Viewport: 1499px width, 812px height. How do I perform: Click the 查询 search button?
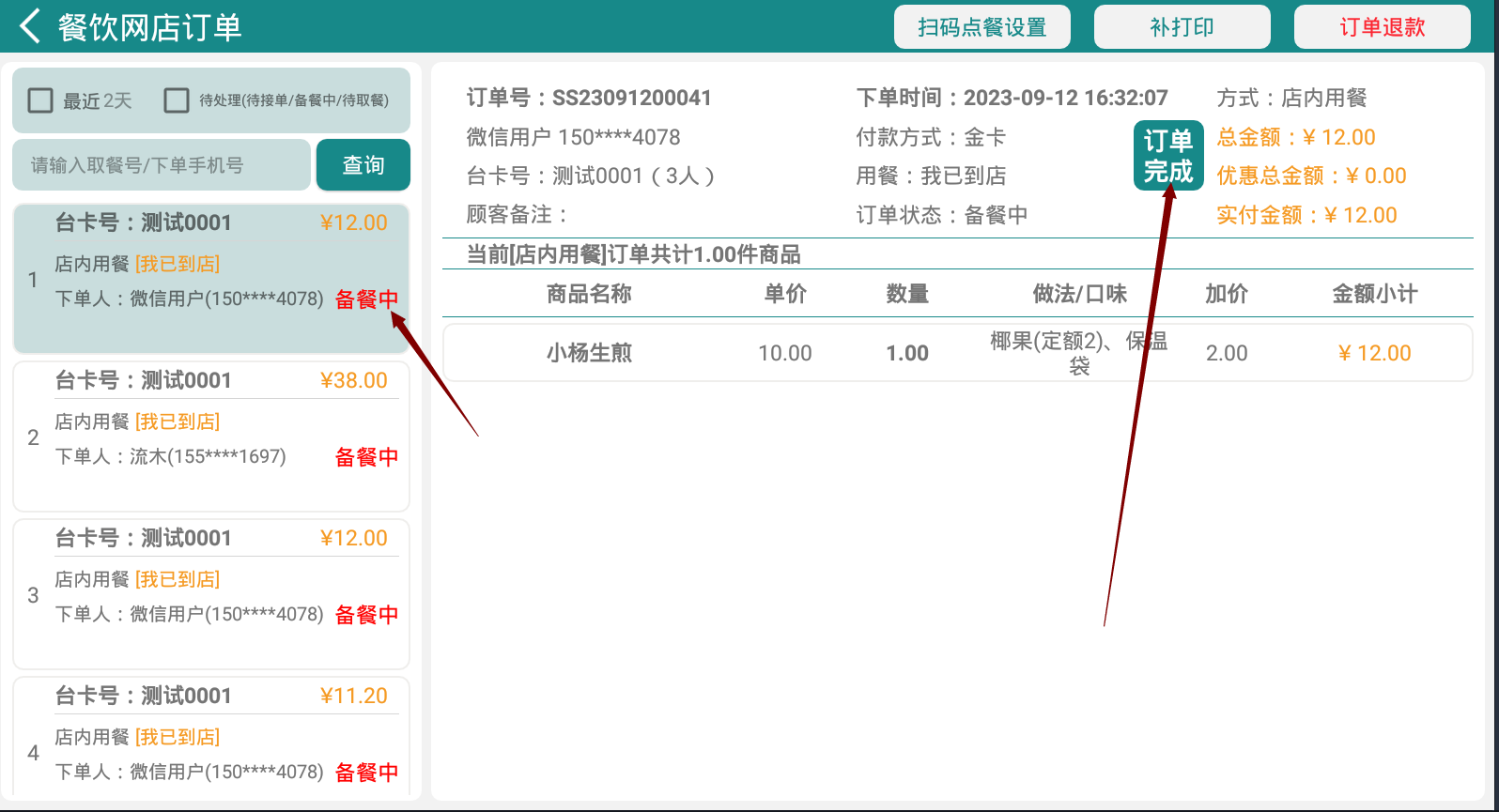(363, 165)
